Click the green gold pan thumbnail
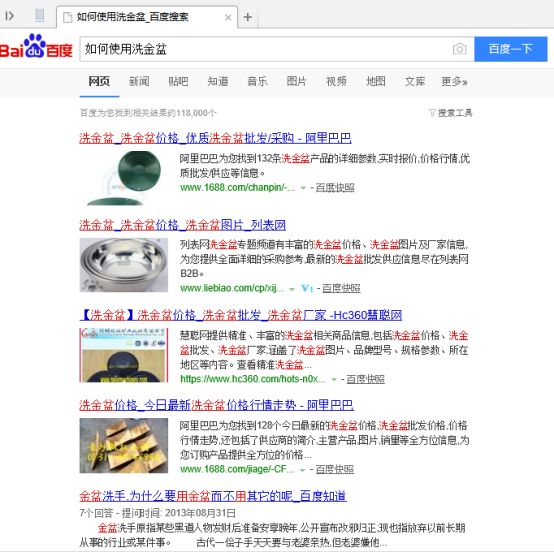 124,178
